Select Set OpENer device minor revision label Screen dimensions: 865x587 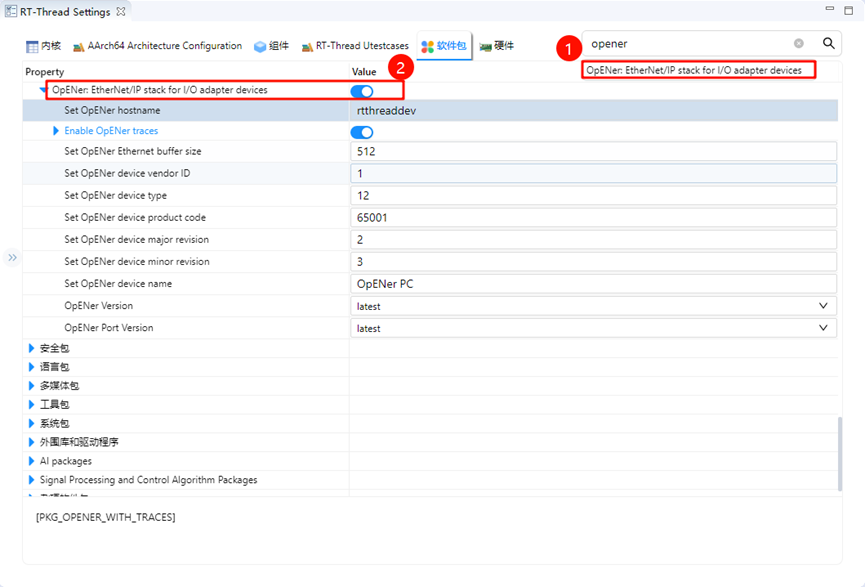137,262
